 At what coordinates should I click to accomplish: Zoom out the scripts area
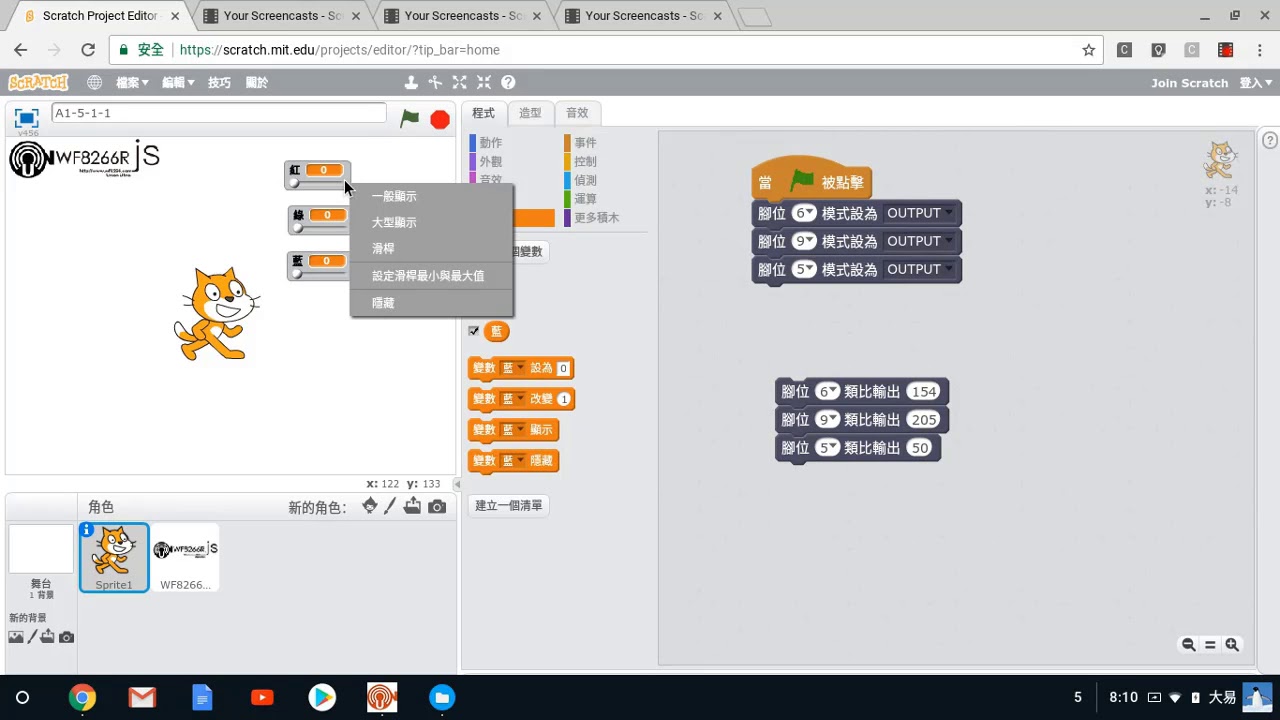coord(1188,645)
